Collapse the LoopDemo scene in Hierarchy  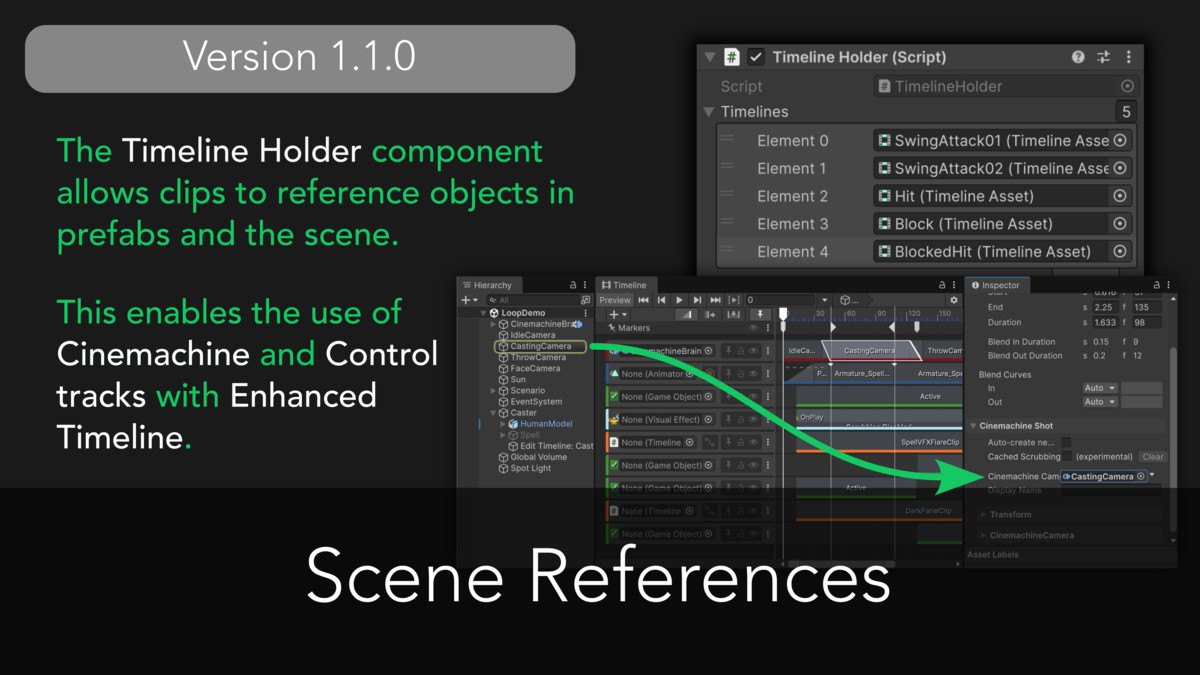tap(483, 313)
